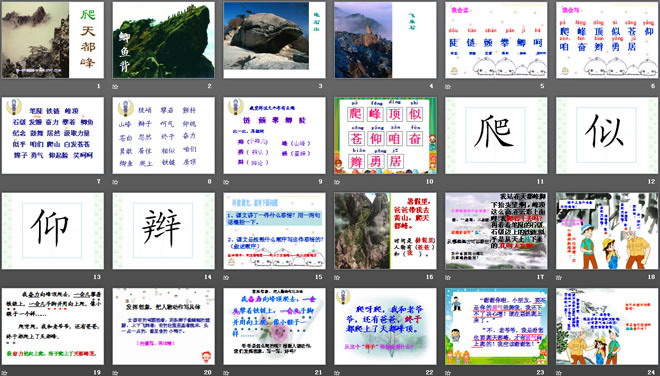Image resolution: width=660 pixels, height=376 pixels.
Task: Click the animation star icon under slide 20
Action: 115,373
